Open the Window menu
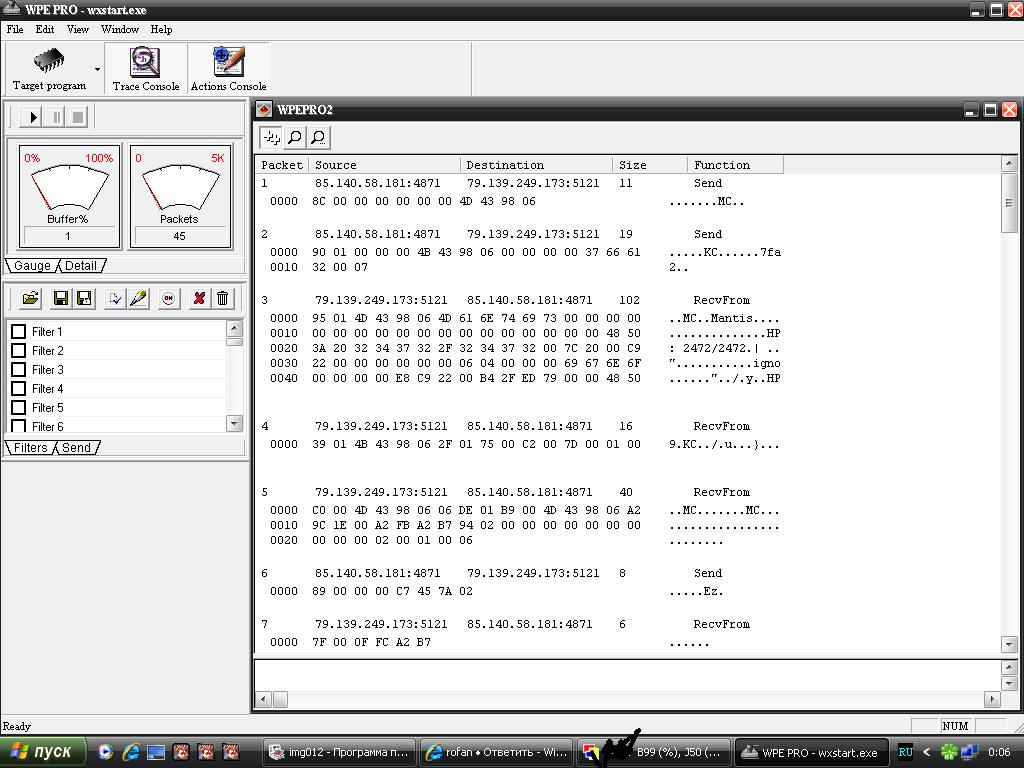 [x=120, y=29]
